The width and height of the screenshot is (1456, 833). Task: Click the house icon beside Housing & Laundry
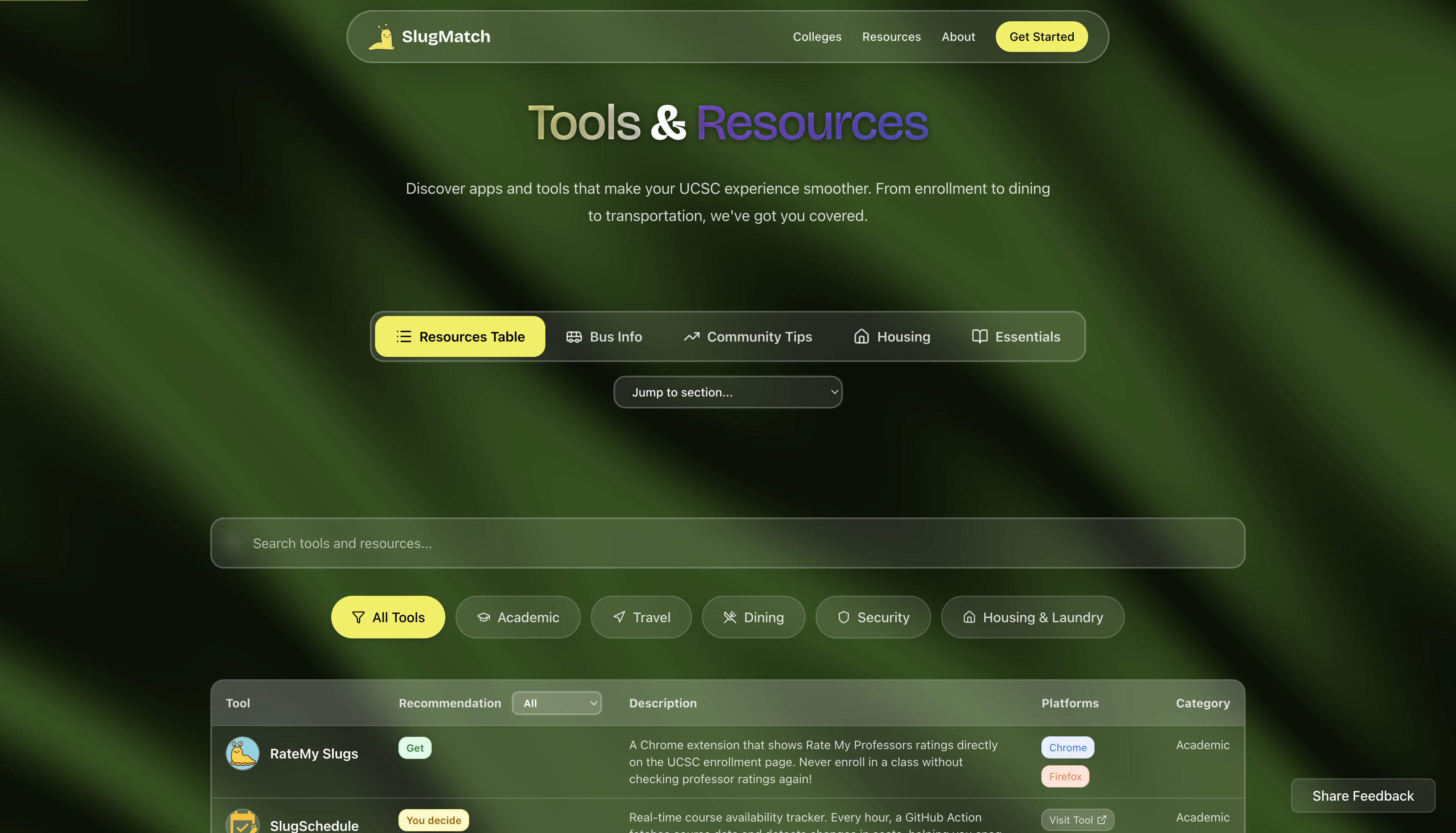(969, 618)
